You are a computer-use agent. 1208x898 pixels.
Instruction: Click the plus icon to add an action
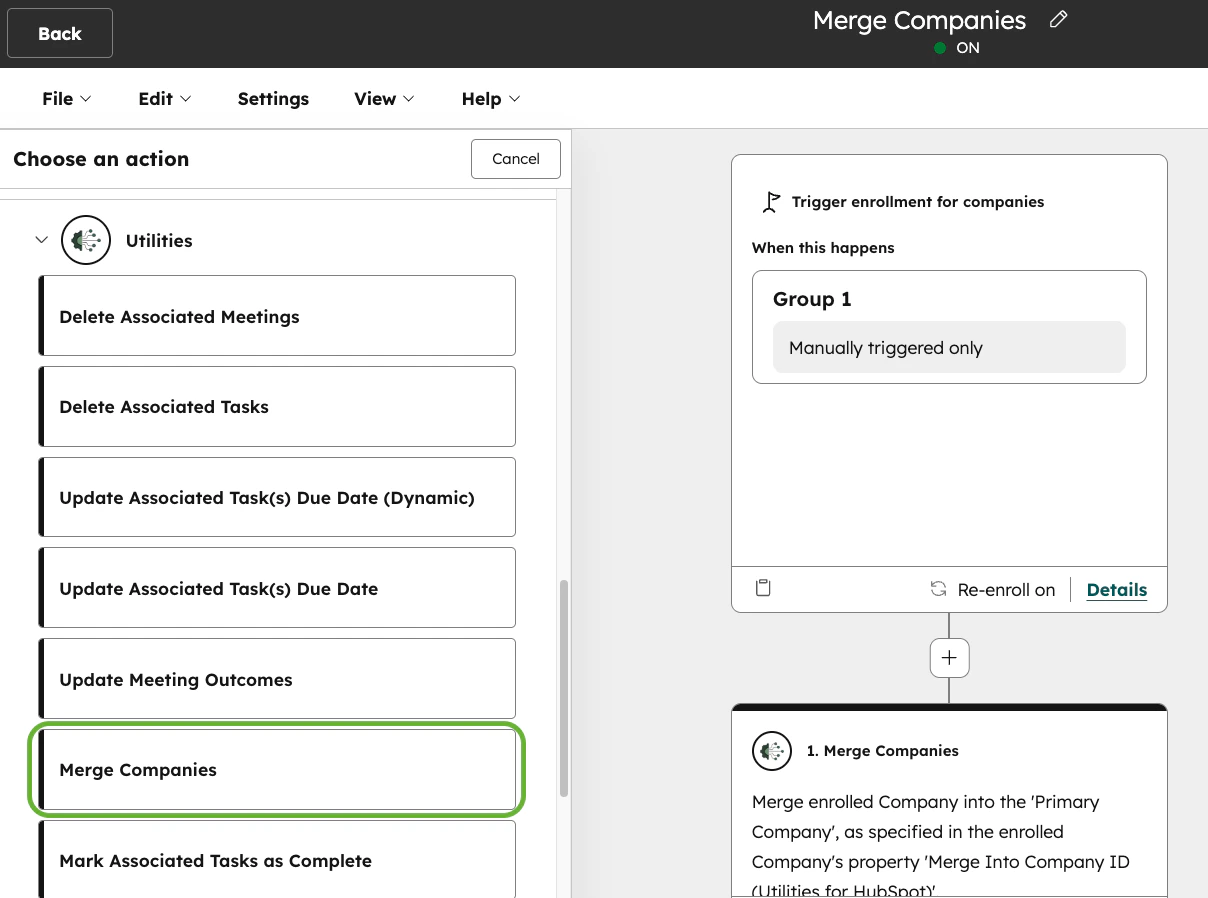tap(948, 657)
